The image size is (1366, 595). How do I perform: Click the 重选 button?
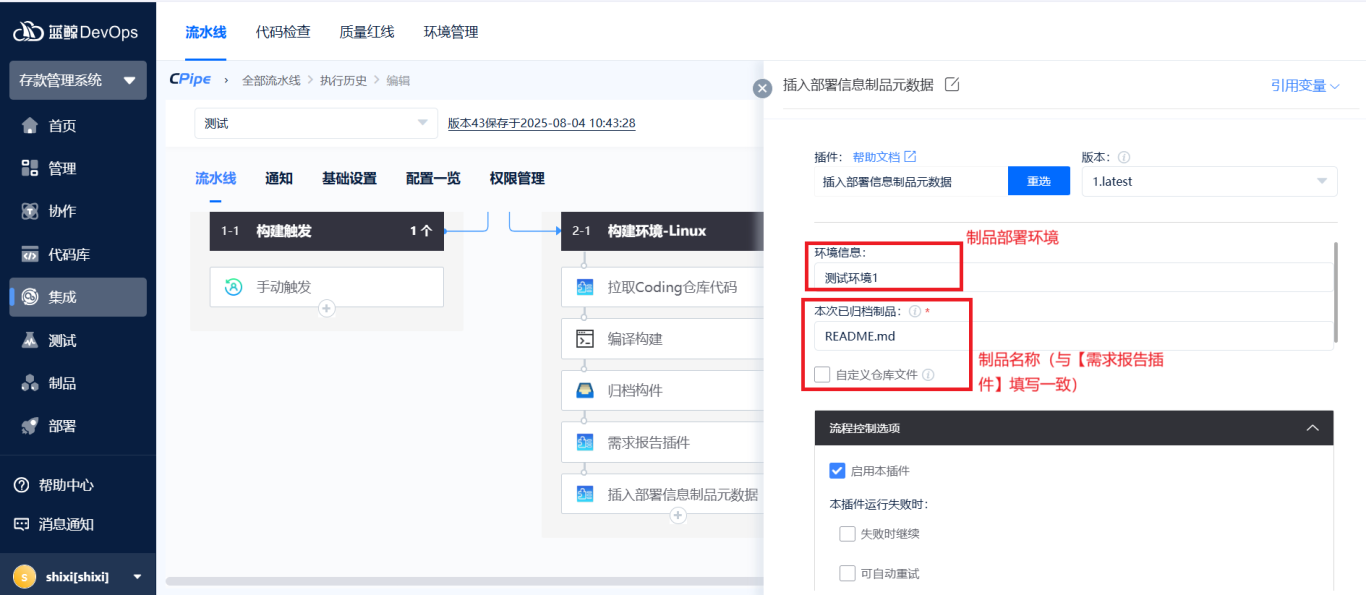(1039, 181)
